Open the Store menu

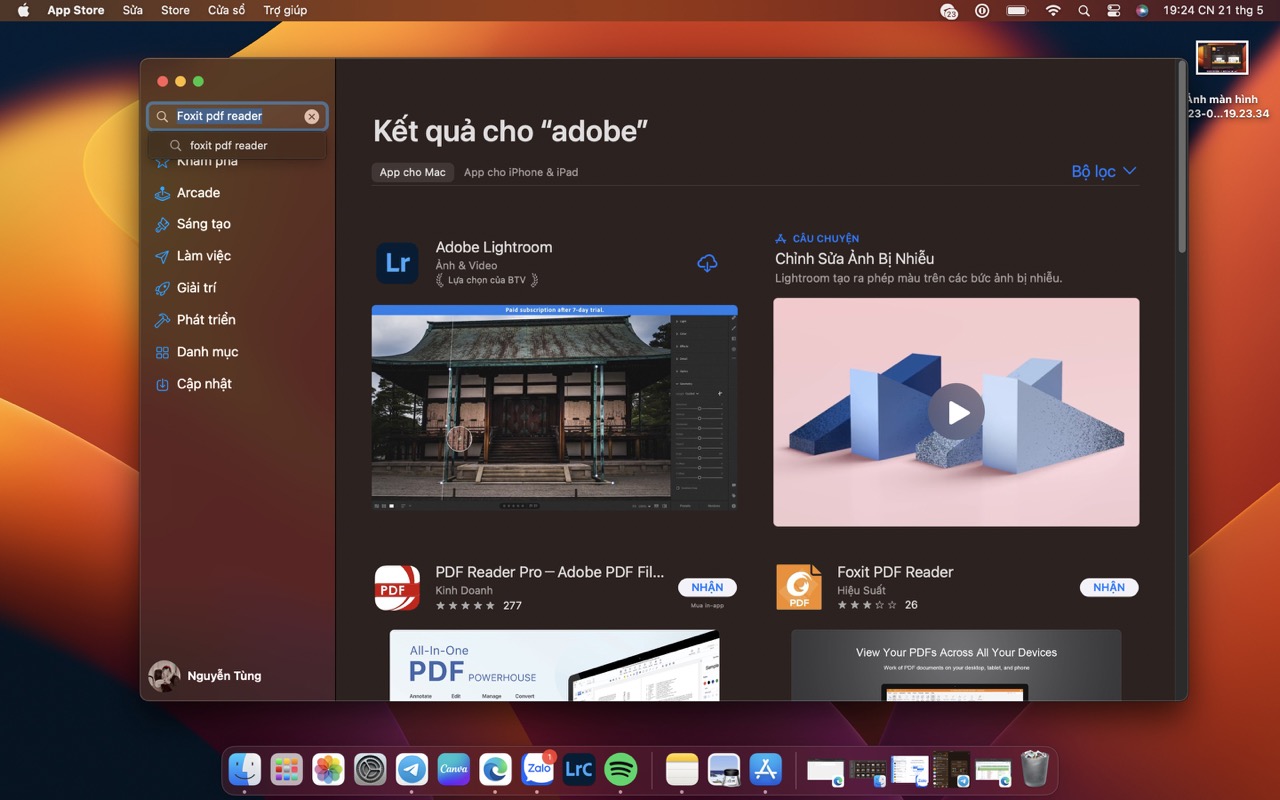pyautogui.click(x=175, y=10)
